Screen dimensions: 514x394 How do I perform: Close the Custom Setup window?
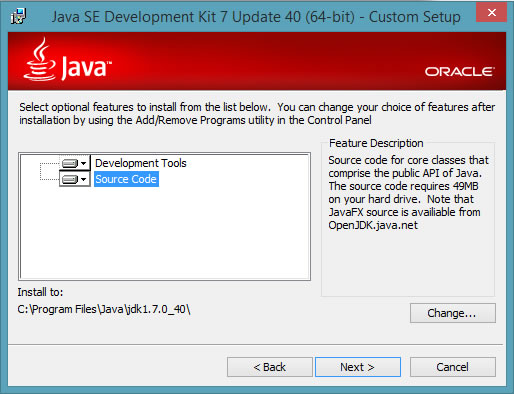point(491,13)
